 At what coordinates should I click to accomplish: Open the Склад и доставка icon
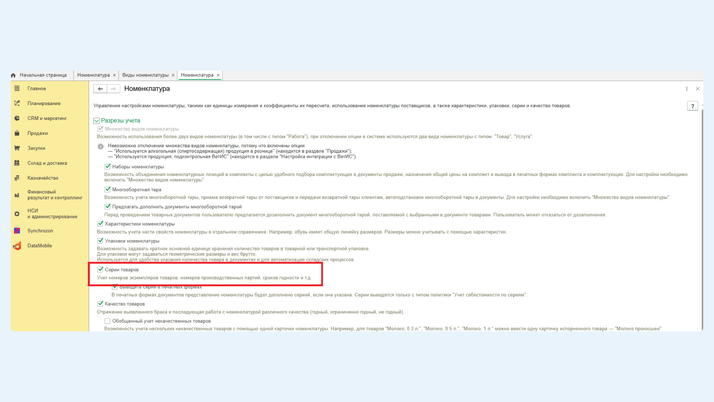point(17,163)
